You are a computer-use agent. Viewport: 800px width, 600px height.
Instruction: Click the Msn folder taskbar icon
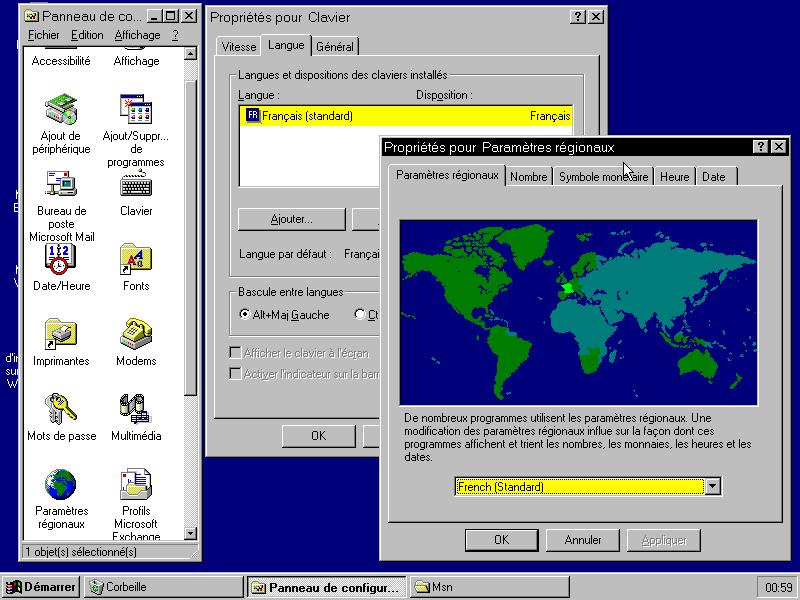click(422, 587)
